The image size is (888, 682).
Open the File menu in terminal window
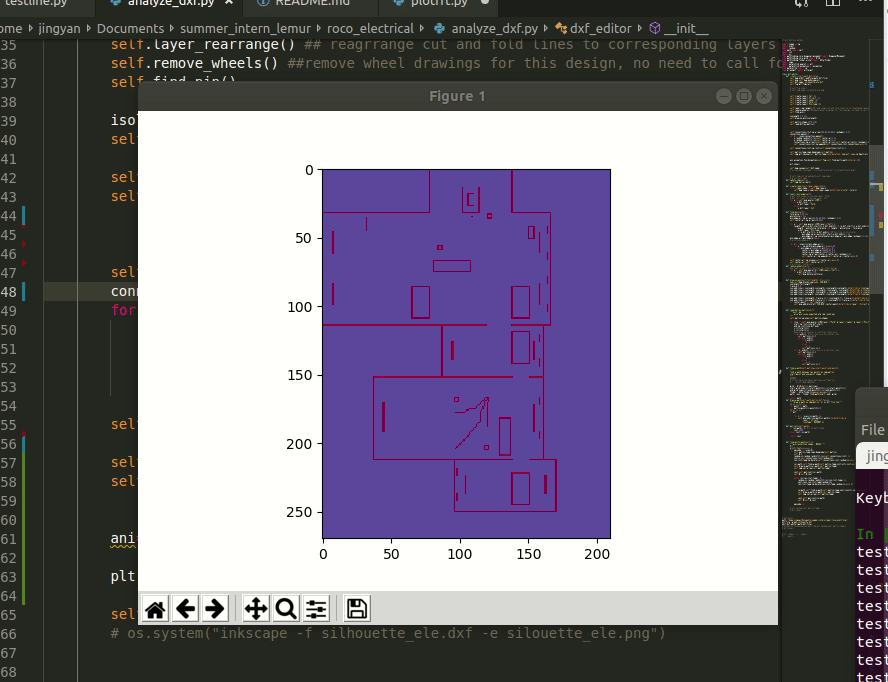pos(872,430)
